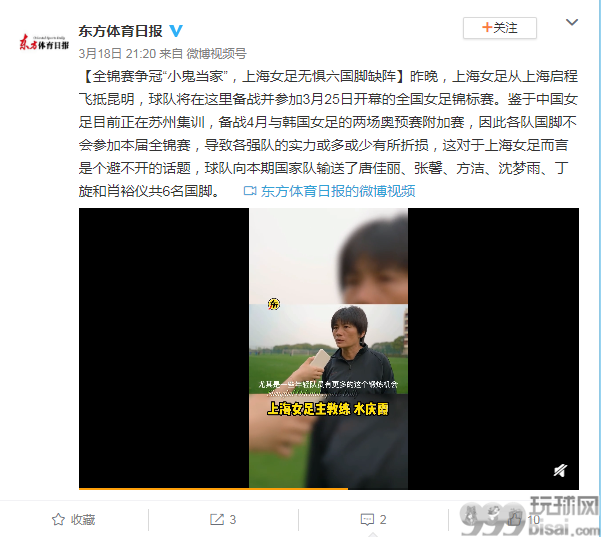Click the 收藏 star icon
The image size is (601, 537).
coord(58,519)
